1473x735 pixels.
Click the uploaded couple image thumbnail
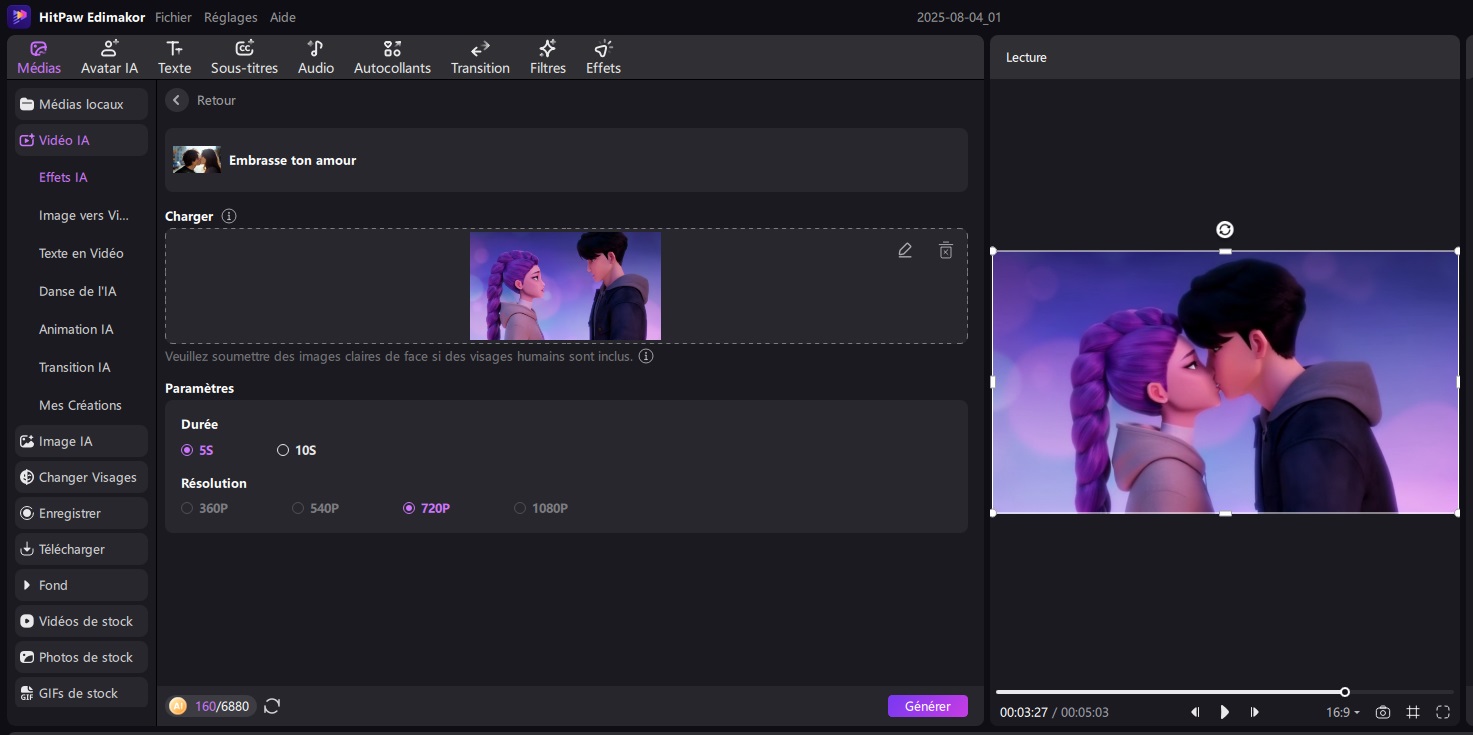pyautogui.click(x=565, y=286)
